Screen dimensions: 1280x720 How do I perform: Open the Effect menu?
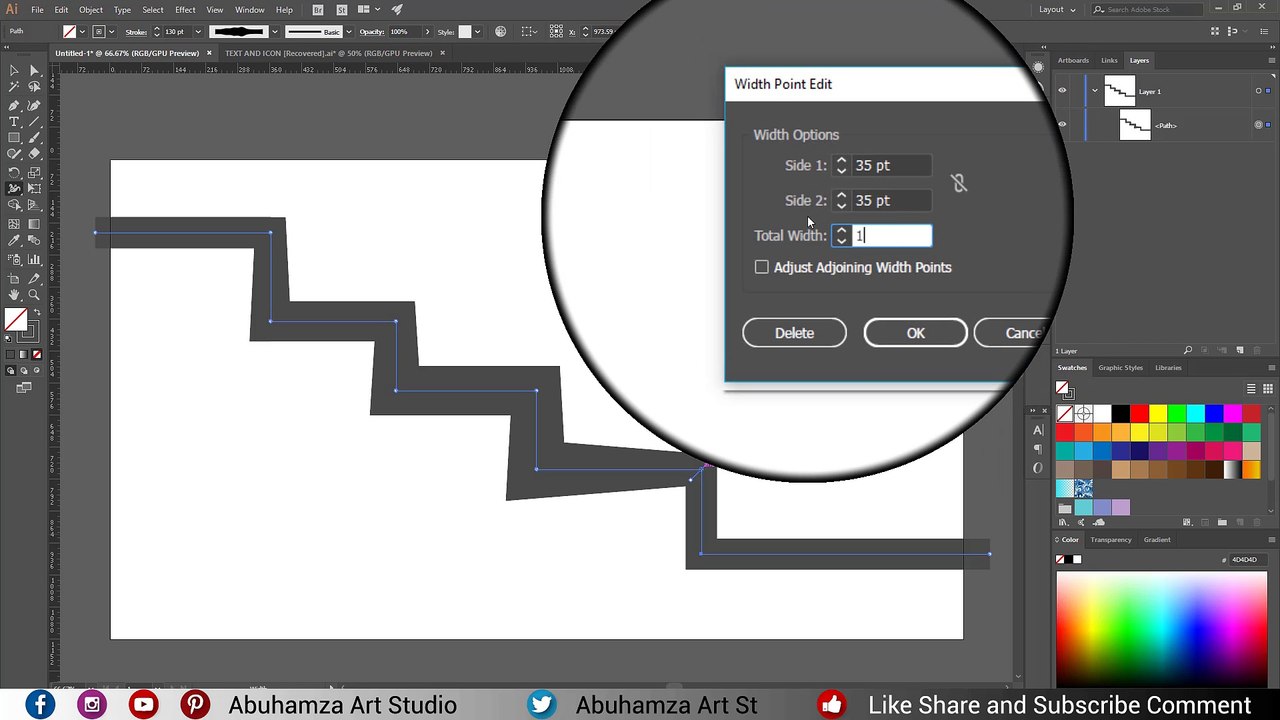click(x=185, y=10)
